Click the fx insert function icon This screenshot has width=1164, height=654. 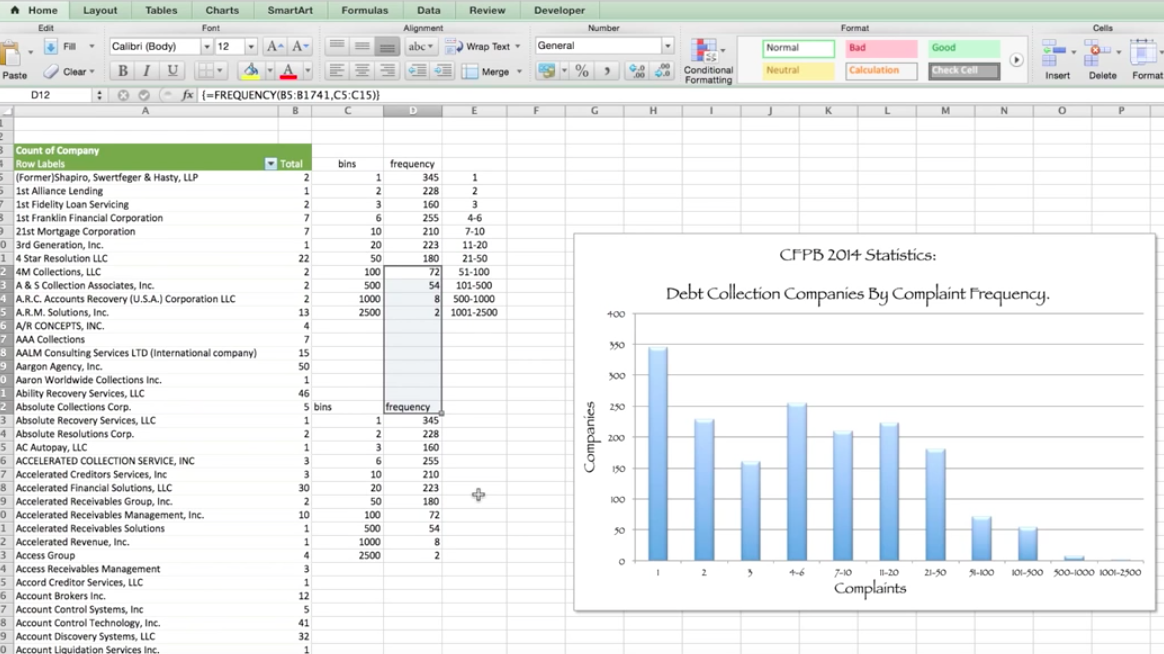(187, 95)
